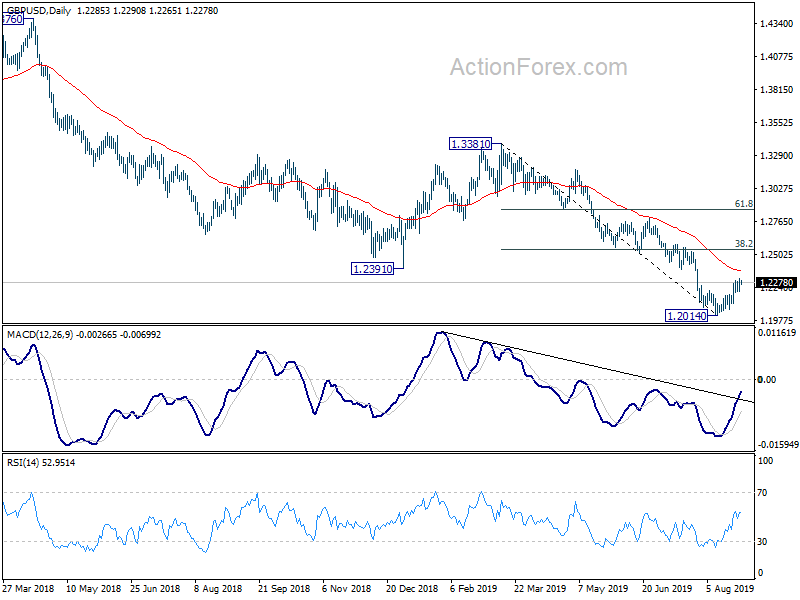The width and height of the screenshot is (800, 600).
Task: Select the 1.32900 price axis value
Action: coord(777,156)
